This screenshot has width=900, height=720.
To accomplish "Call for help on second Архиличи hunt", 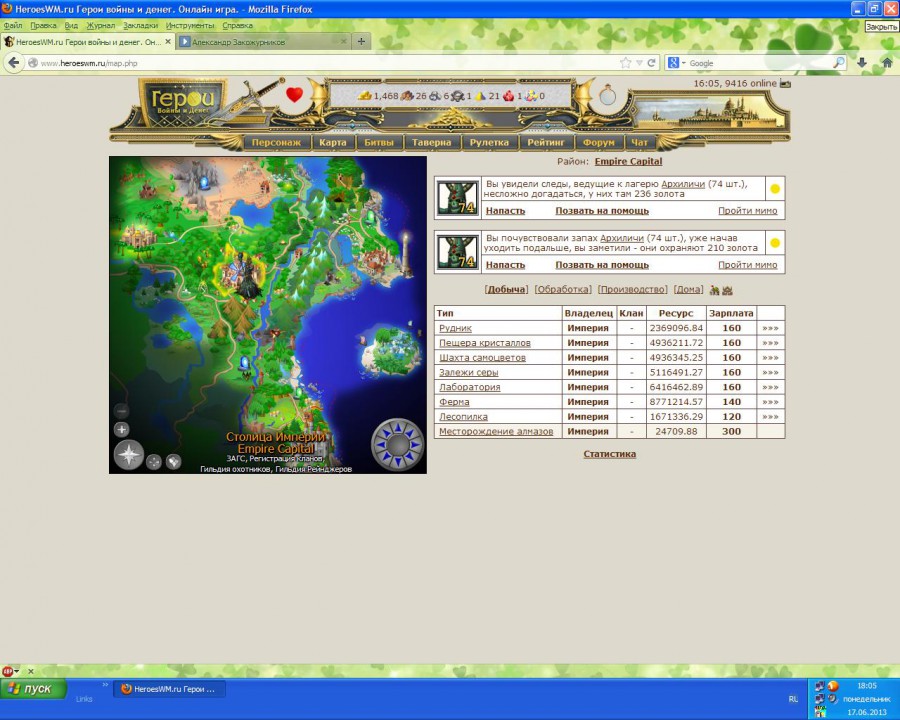I will (x=602, y=265).
